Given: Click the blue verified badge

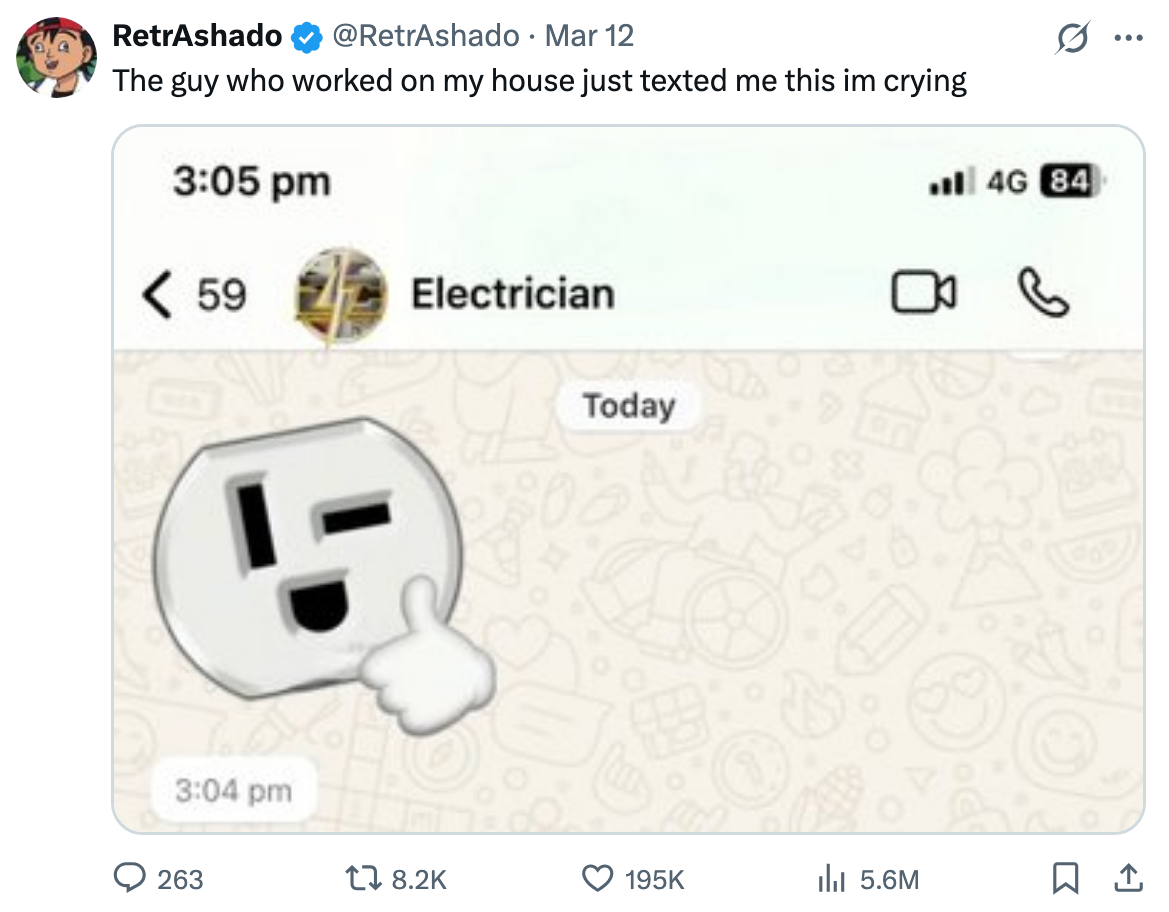Looking at the screenshot, I should [306, 37].
